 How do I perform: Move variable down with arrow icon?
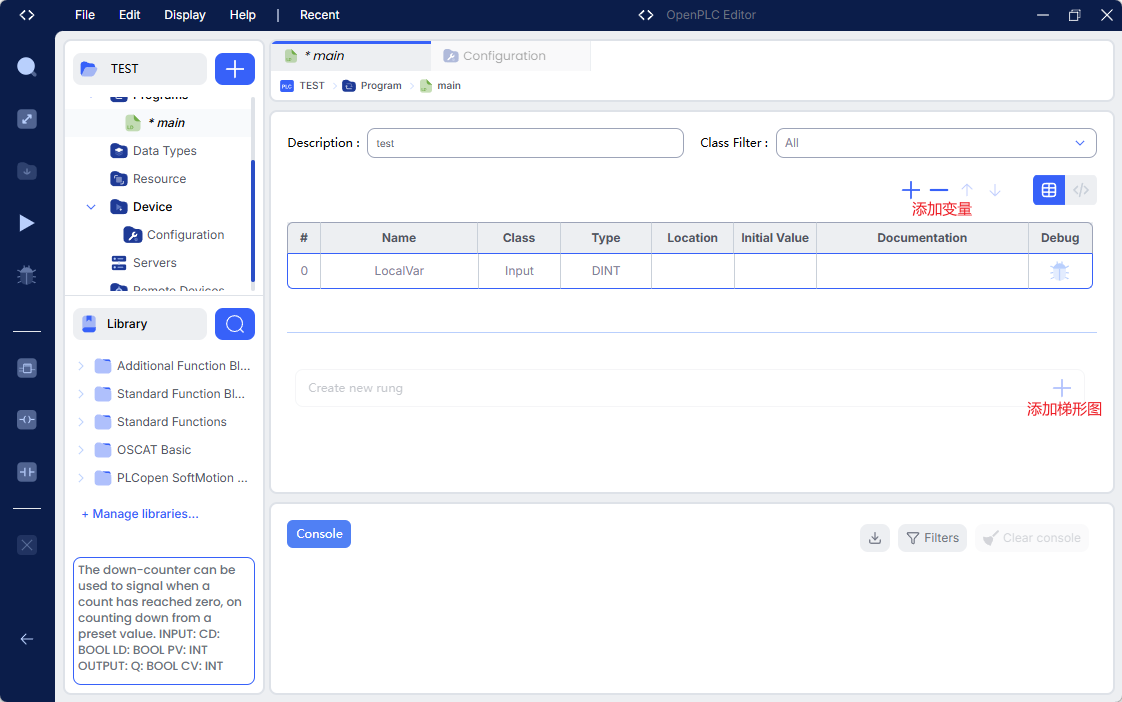(995, 190)
